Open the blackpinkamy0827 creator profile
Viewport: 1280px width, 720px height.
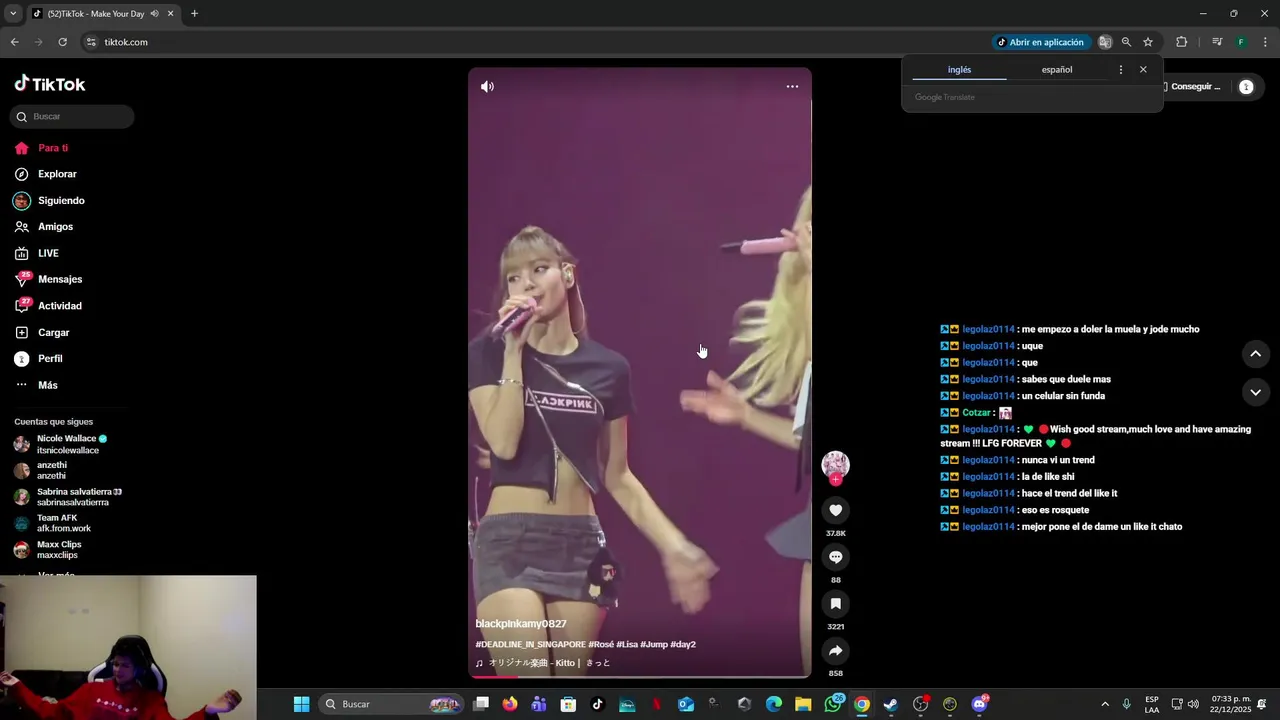pyautogui.click(x=521, y=624)
